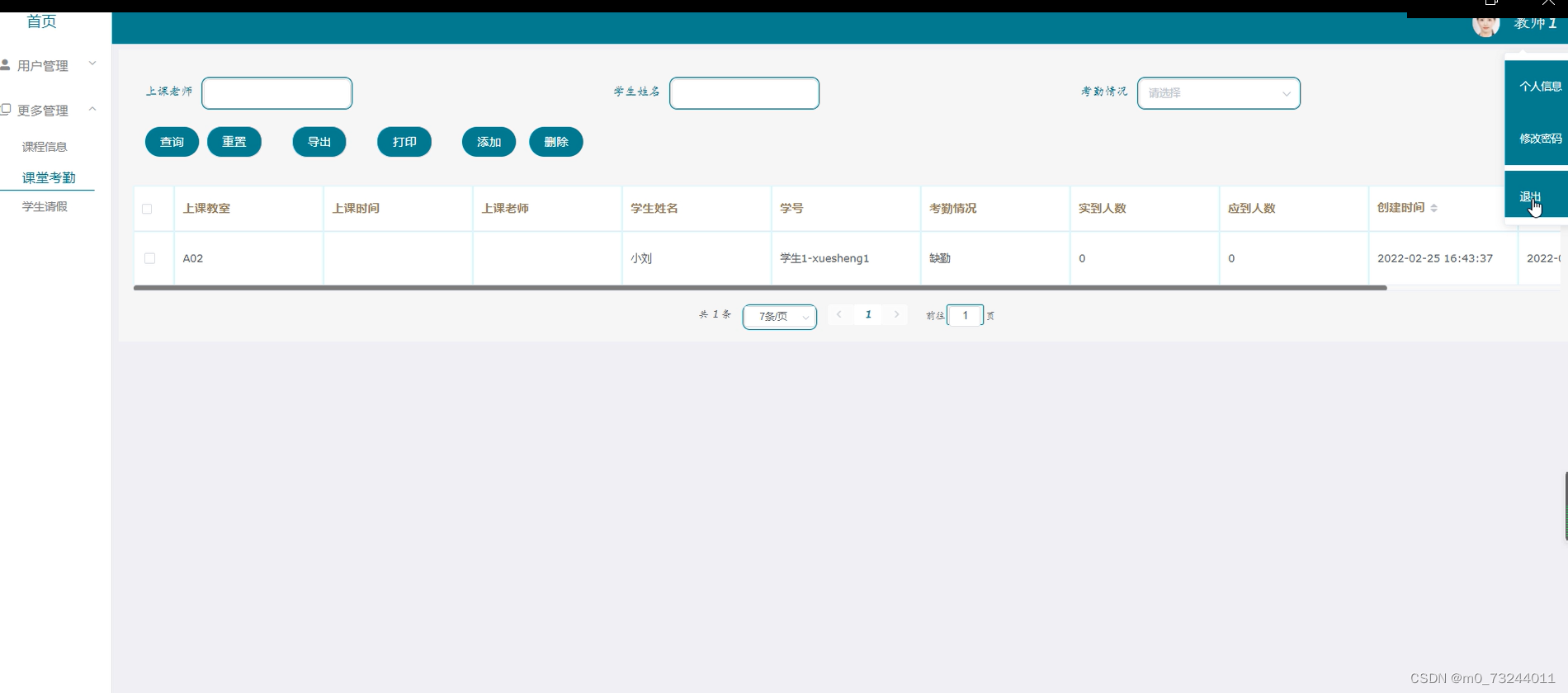Click the 打印 button

[x=404, y=142]
